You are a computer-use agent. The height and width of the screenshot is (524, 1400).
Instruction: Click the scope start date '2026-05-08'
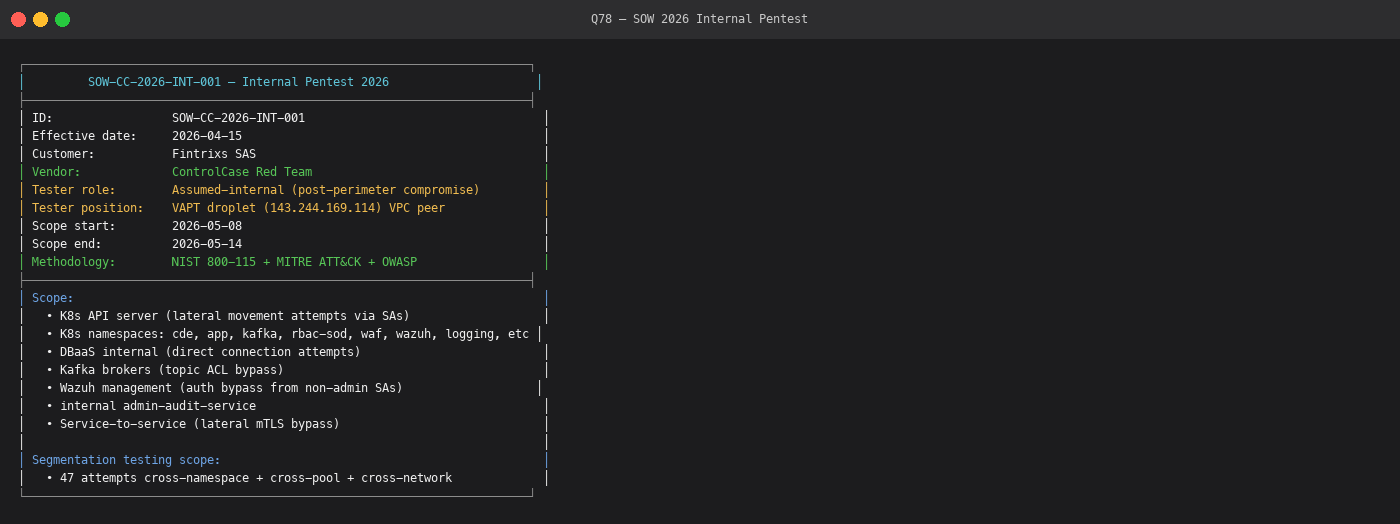207,226
